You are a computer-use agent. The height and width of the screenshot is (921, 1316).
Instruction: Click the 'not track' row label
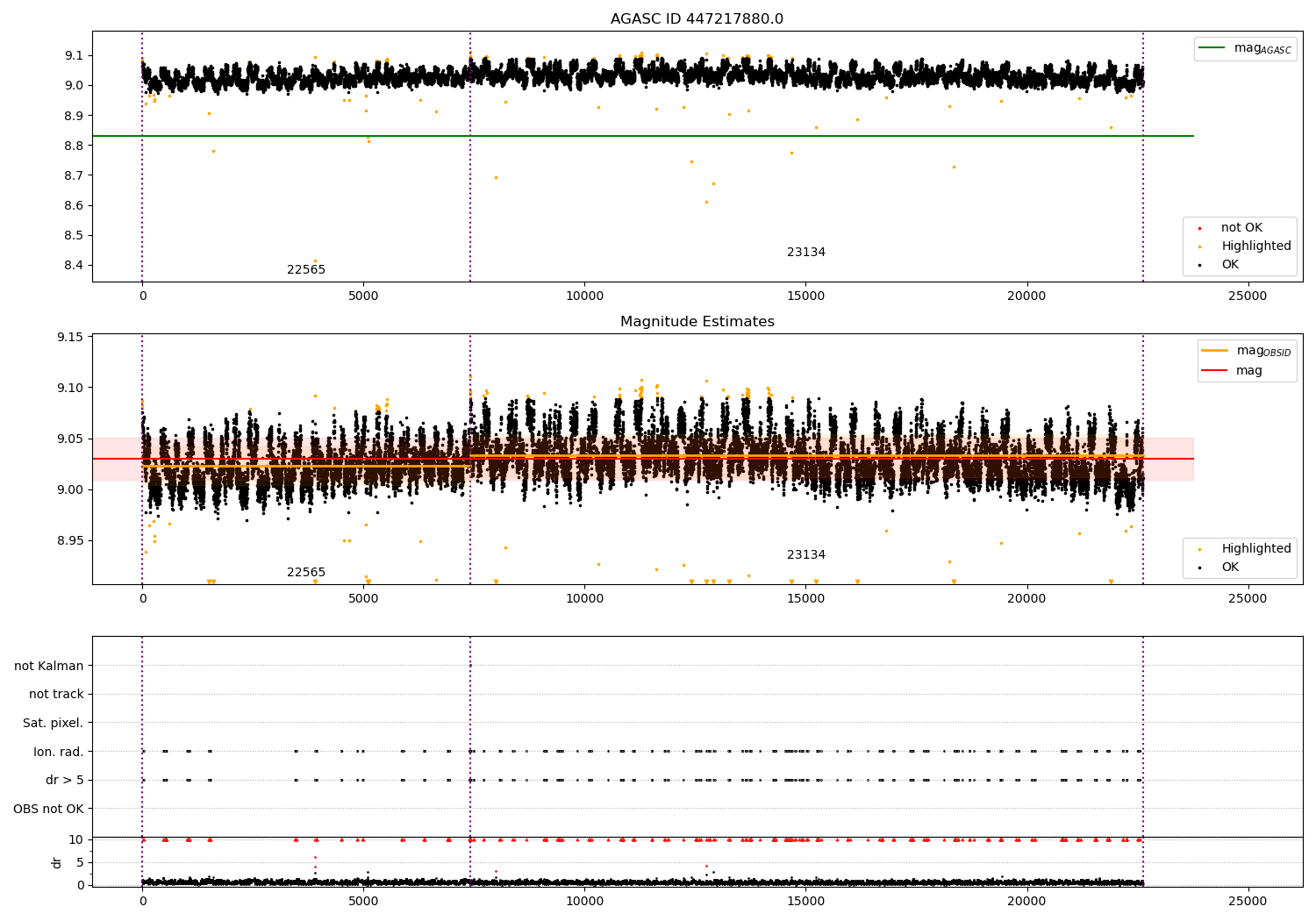pos(56,695)
